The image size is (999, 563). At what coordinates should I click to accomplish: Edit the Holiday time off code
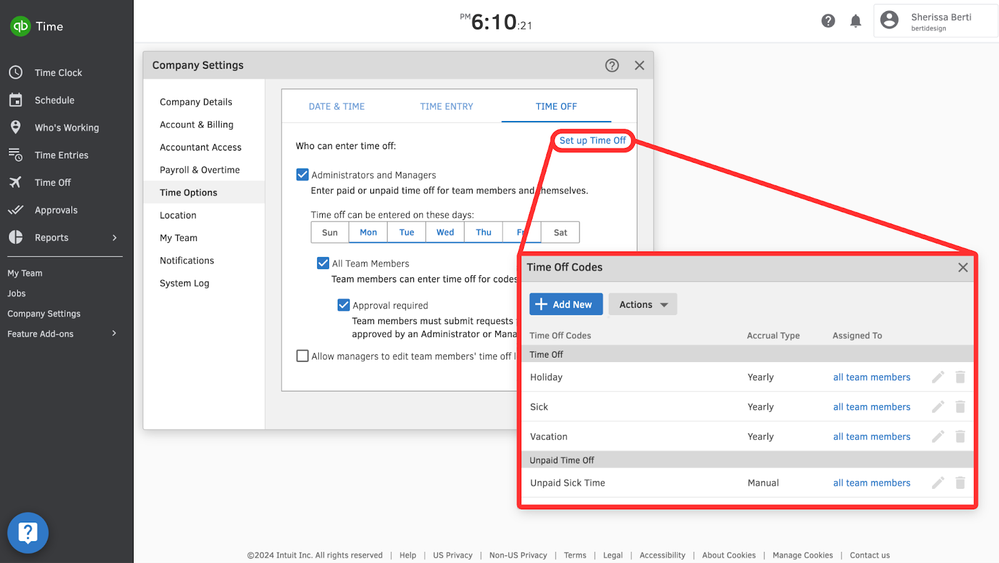938,377
